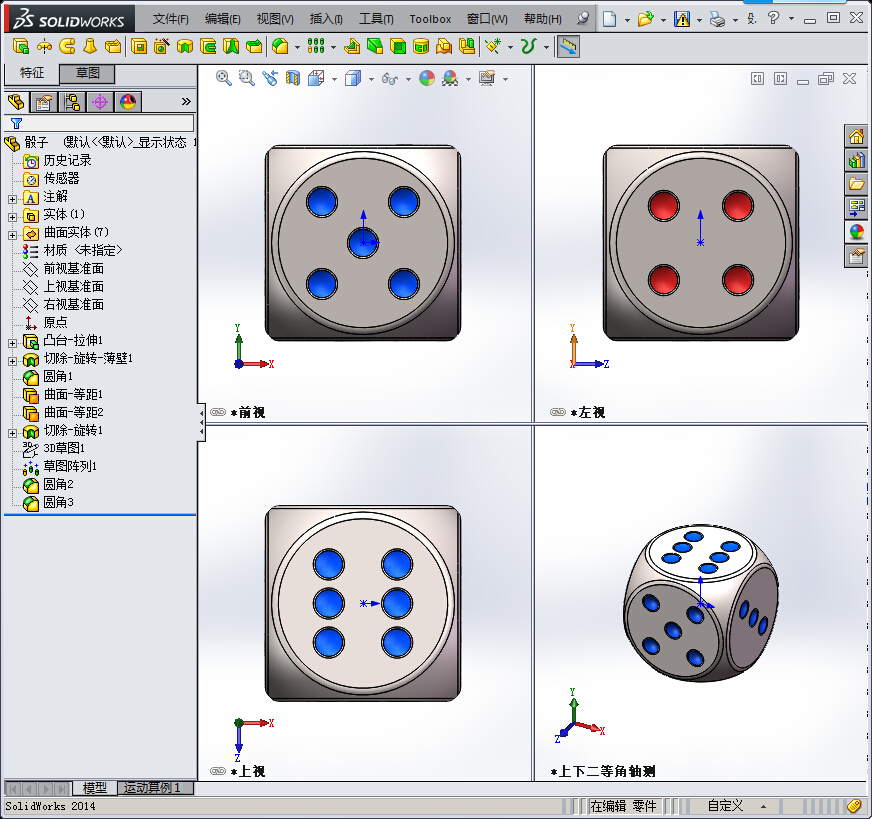Image resolution: width=872 pixels, height=819 pixels.
Task: Select the Lofted Boss/Base tool icon
Action: point(90,47)
